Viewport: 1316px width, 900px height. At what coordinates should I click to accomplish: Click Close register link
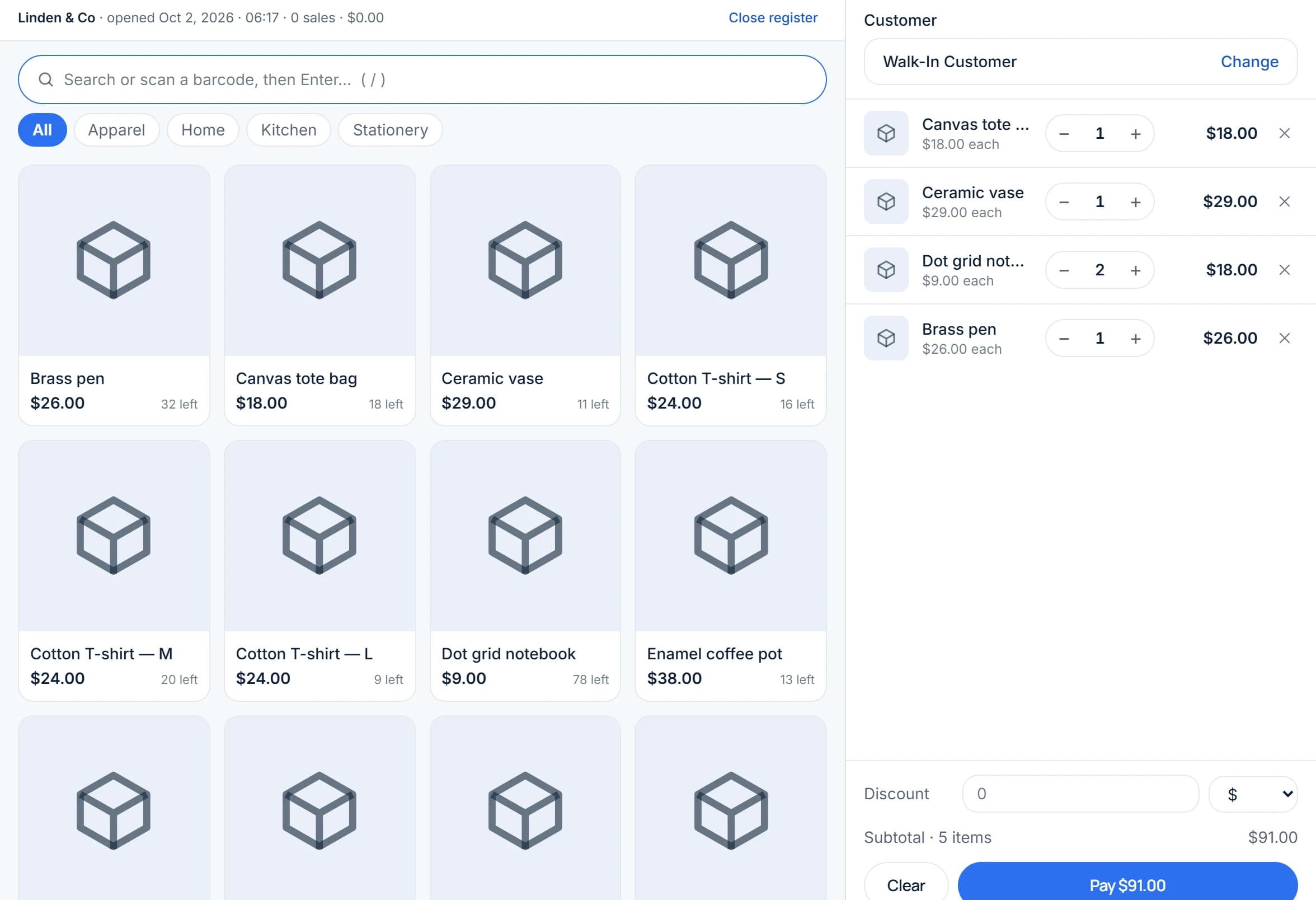tap(773, 17)
